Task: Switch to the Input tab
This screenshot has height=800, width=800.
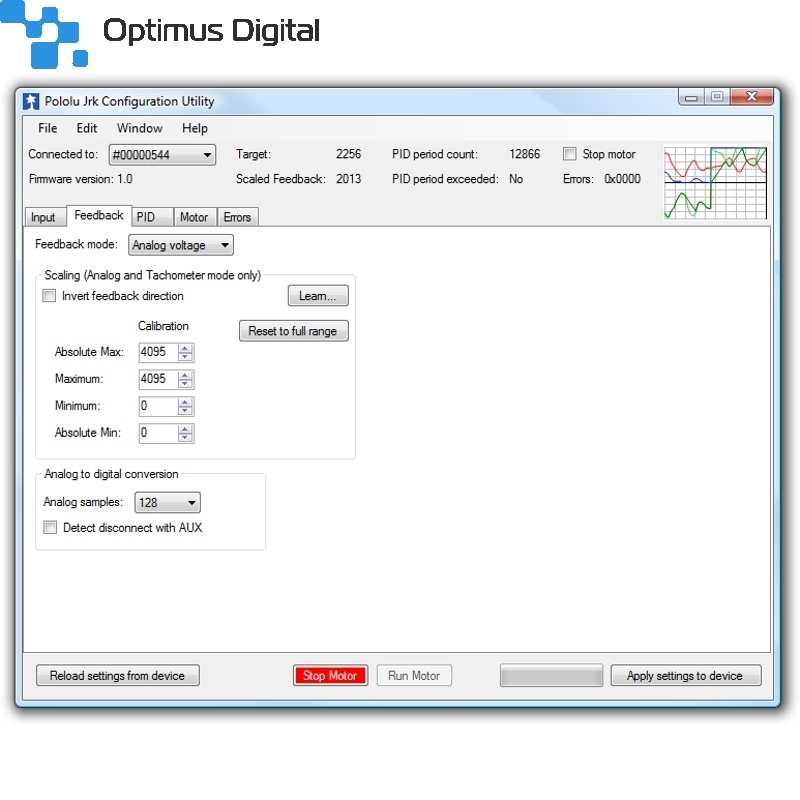Action: [x=43, y=217]
